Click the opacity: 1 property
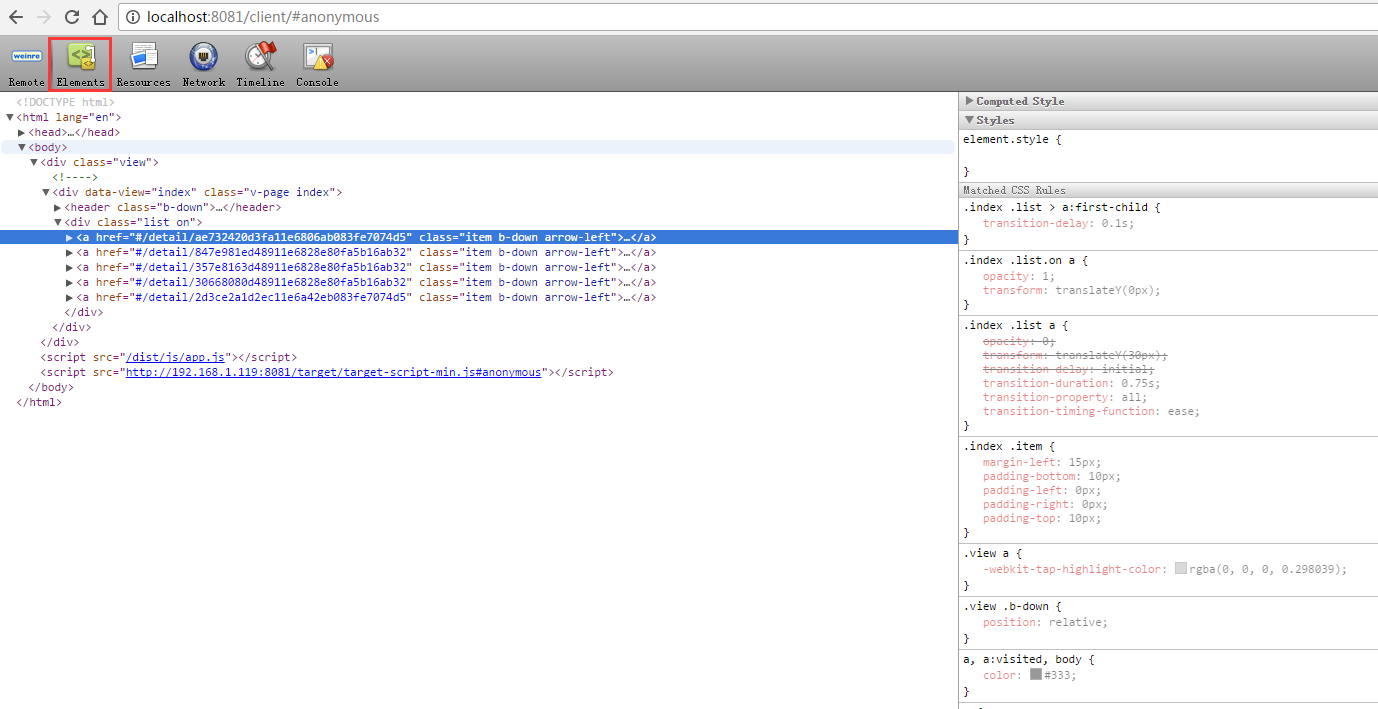The image size is (1378, 709). (1019, 276)
